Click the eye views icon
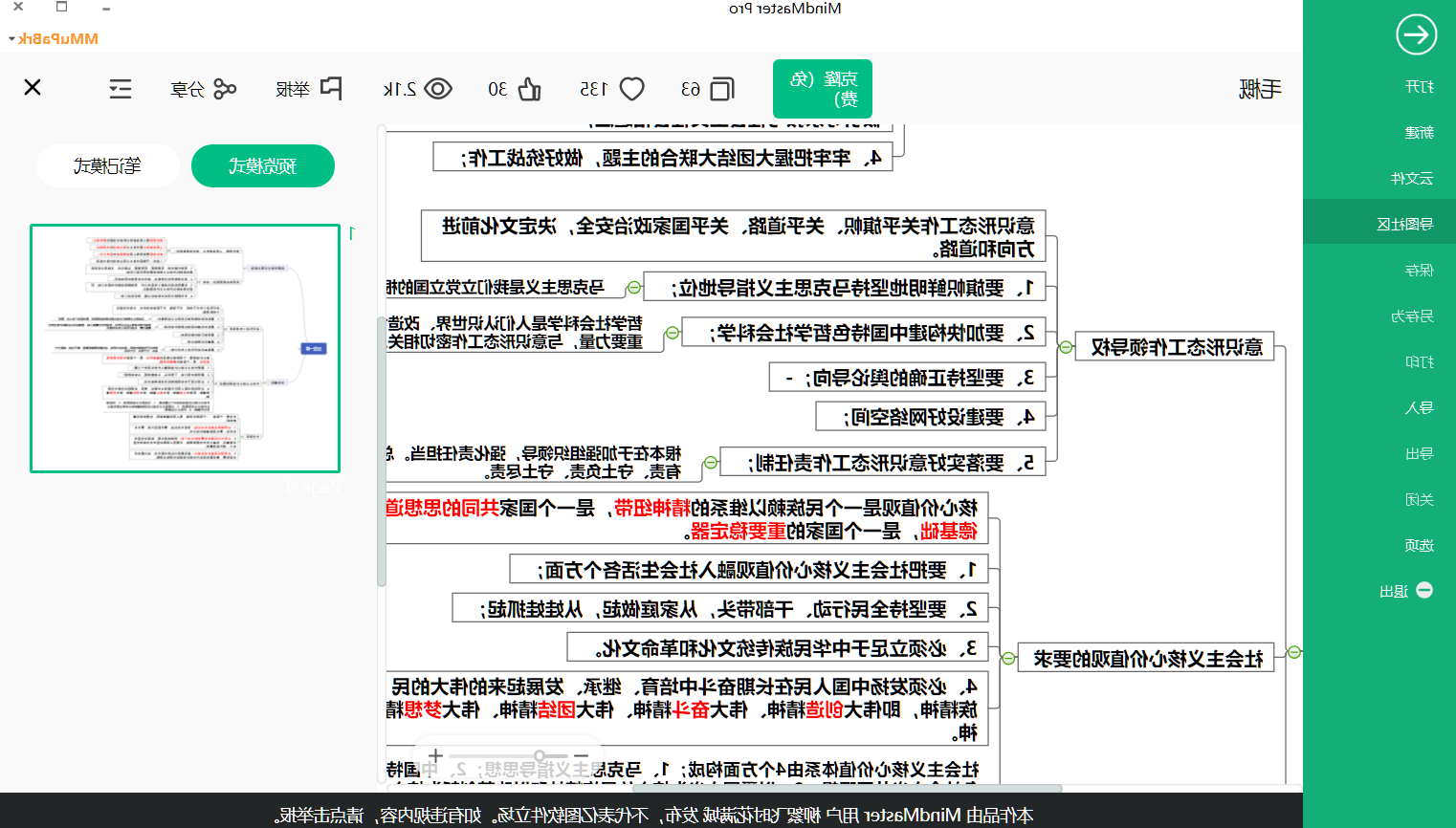This screenshot has height=828, width=1456. pyautogui.click(x=438, y=89)
